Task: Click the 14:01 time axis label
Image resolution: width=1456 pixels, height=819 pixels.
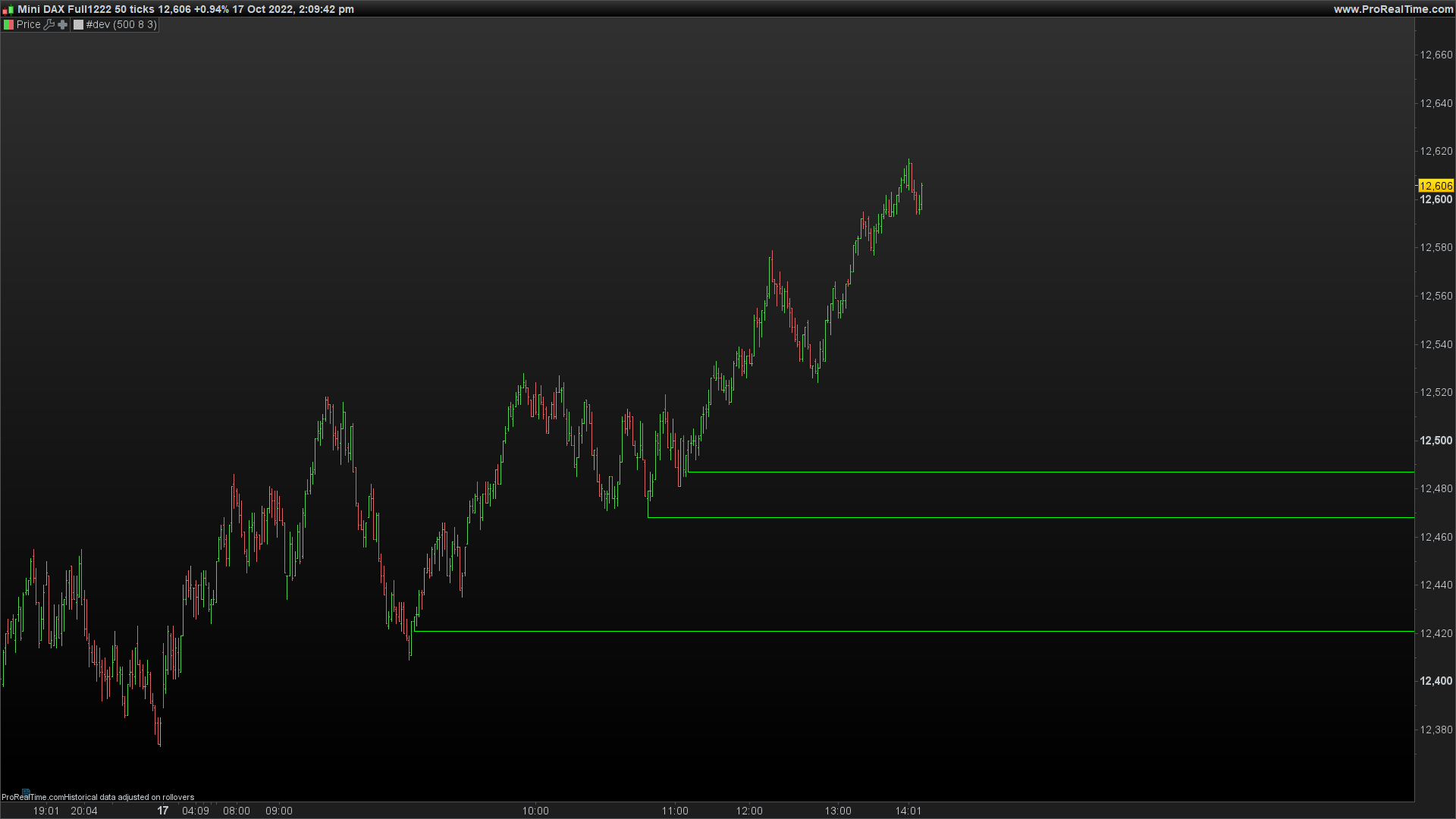Action: (908, 811)
